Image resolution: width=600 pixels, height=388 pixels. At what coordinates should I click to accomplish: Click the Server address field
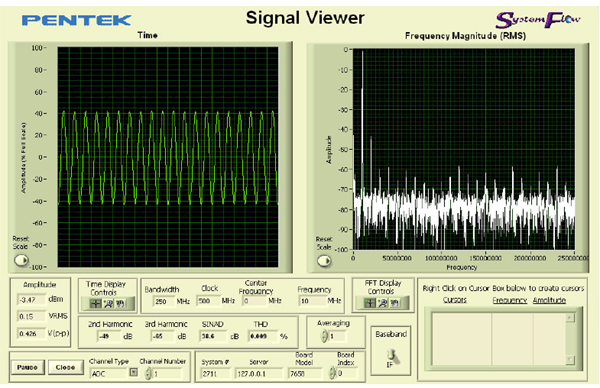[259, 373]
